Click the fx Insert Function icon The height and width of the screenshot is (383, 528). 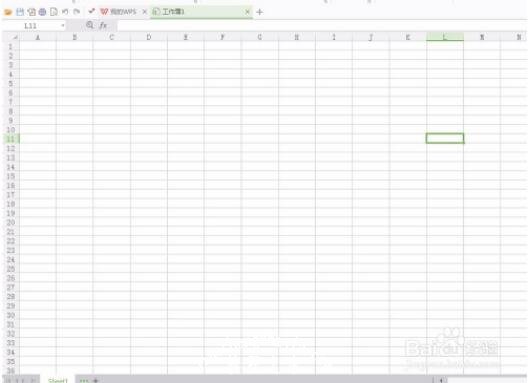click(103, 25)
